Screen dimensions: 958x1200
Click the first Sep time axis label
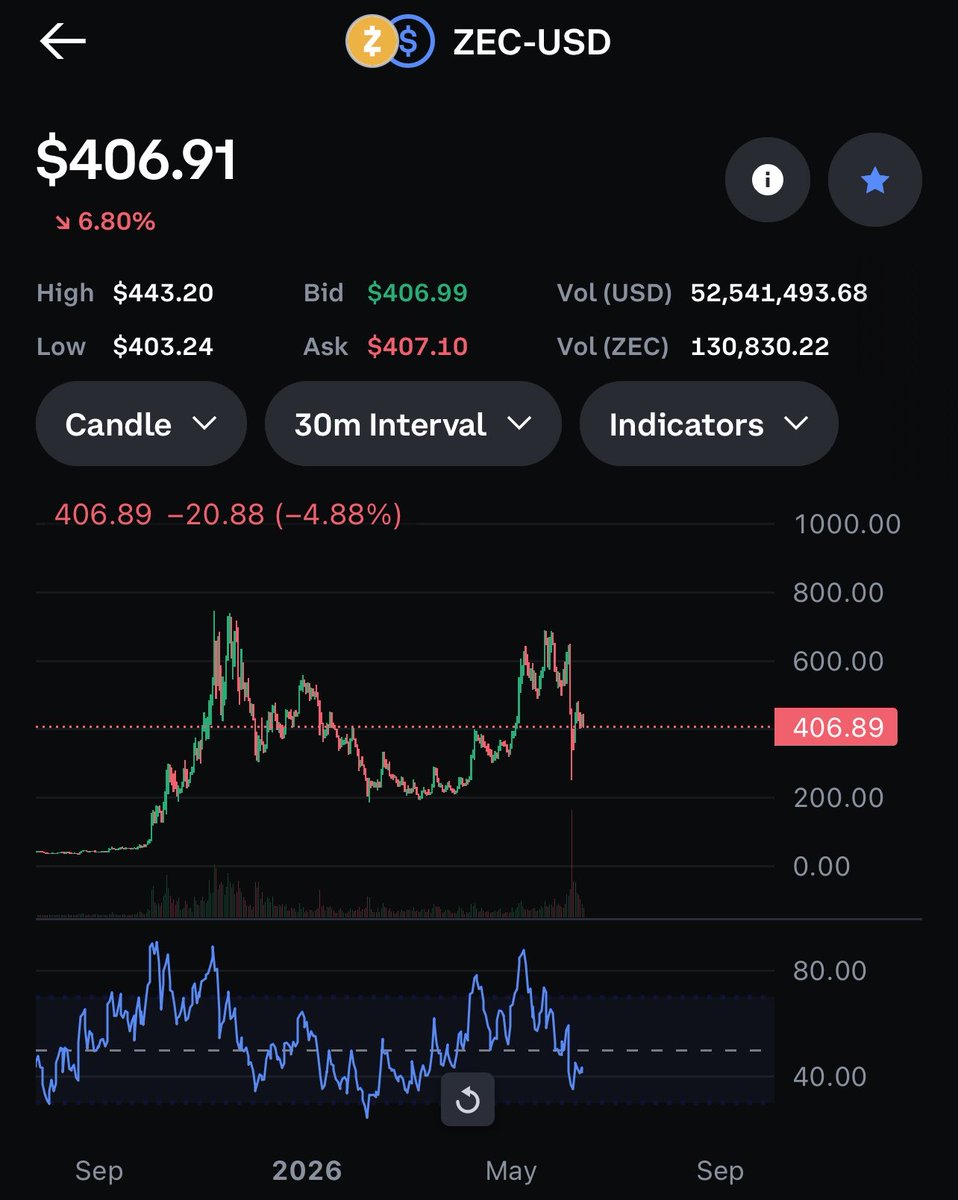[98, 1170]
